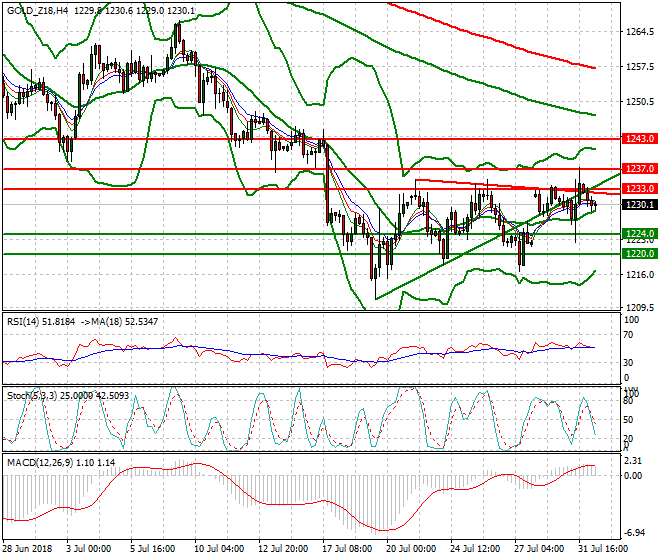
Task: Click the 17 Jul 08:00 time marker
Action: (348, 549)
